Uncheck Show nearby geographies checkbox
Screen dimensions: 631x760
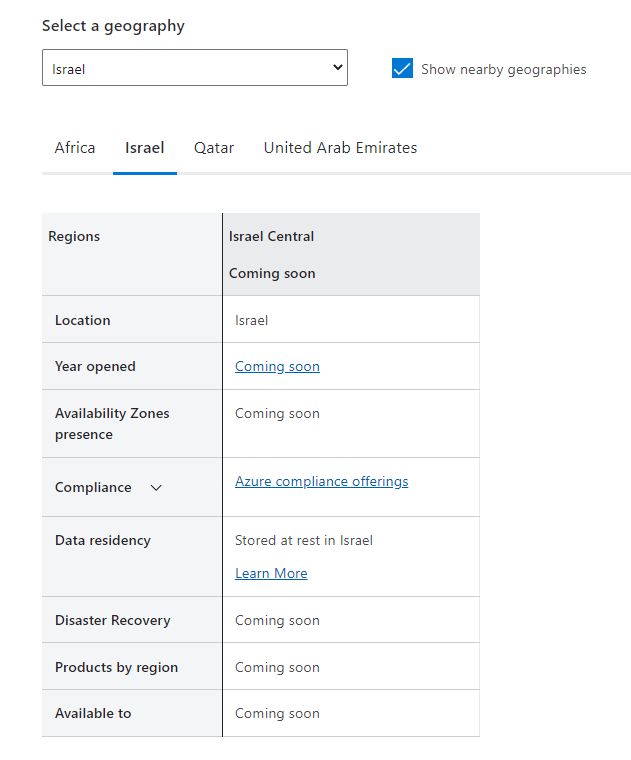402,68
